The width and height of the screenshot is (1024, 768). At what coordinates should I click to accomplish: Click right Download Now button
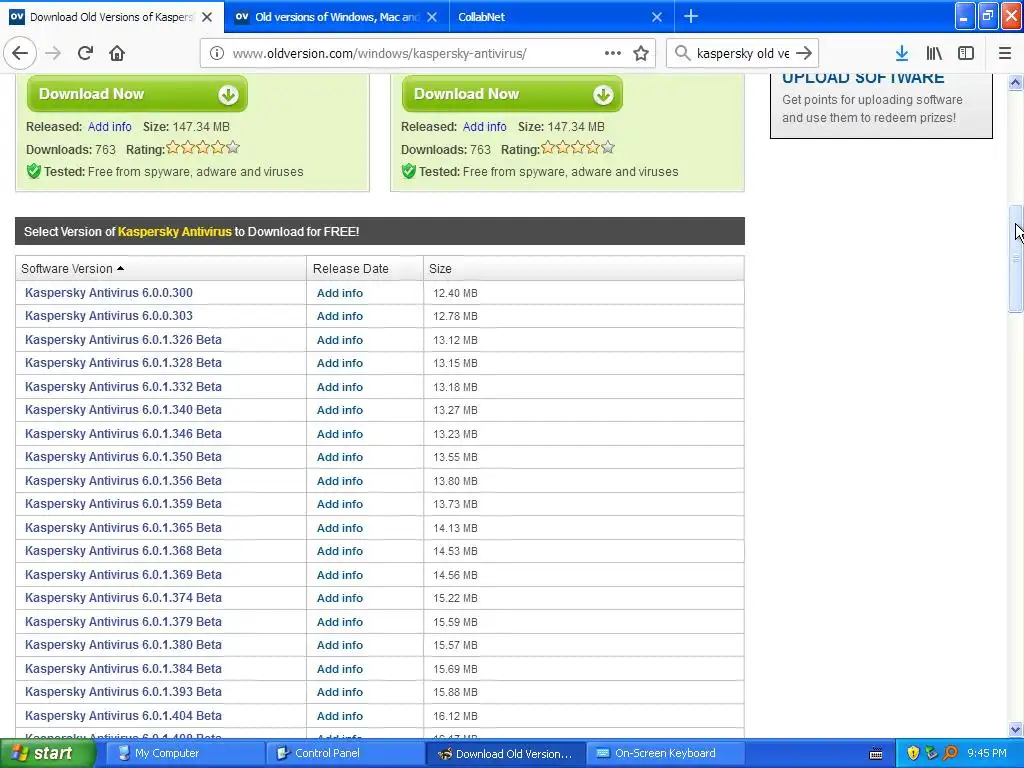click(512, 94)
